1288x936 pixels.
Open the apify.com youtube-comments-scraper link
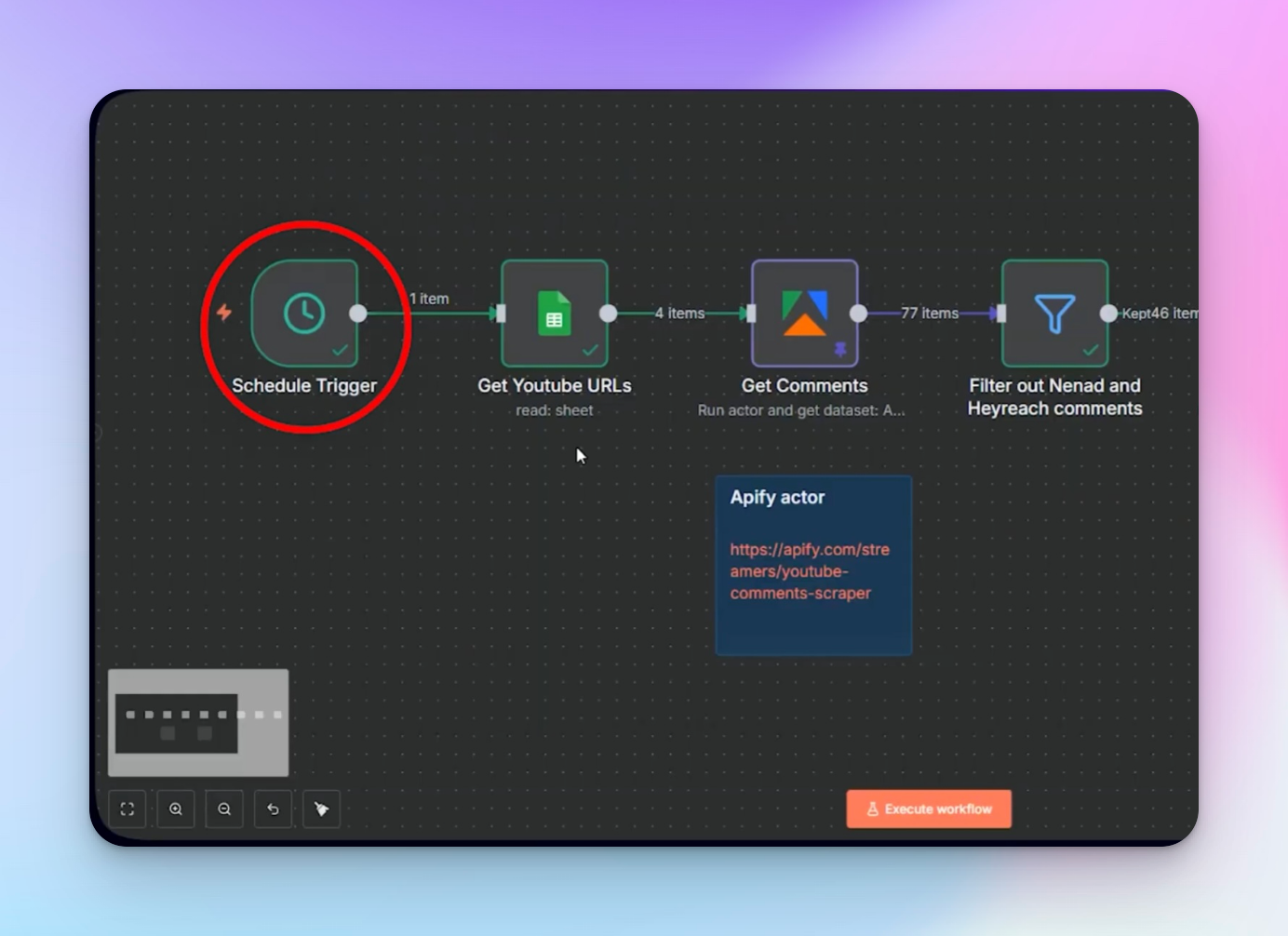pyautogui.click(x=810, y=571)
